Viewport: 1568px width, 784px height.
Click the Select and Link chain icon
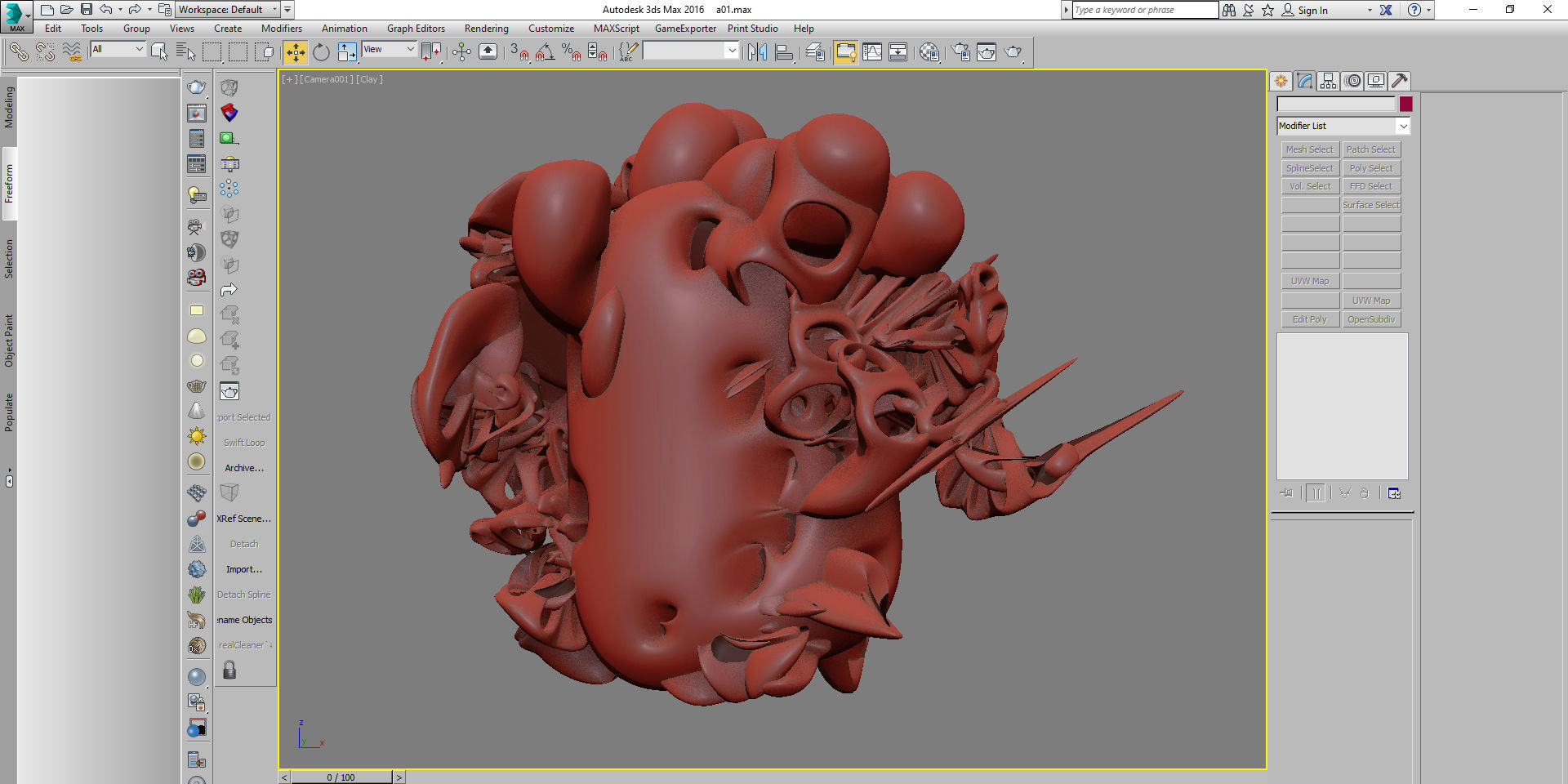[x=19, y=52]
